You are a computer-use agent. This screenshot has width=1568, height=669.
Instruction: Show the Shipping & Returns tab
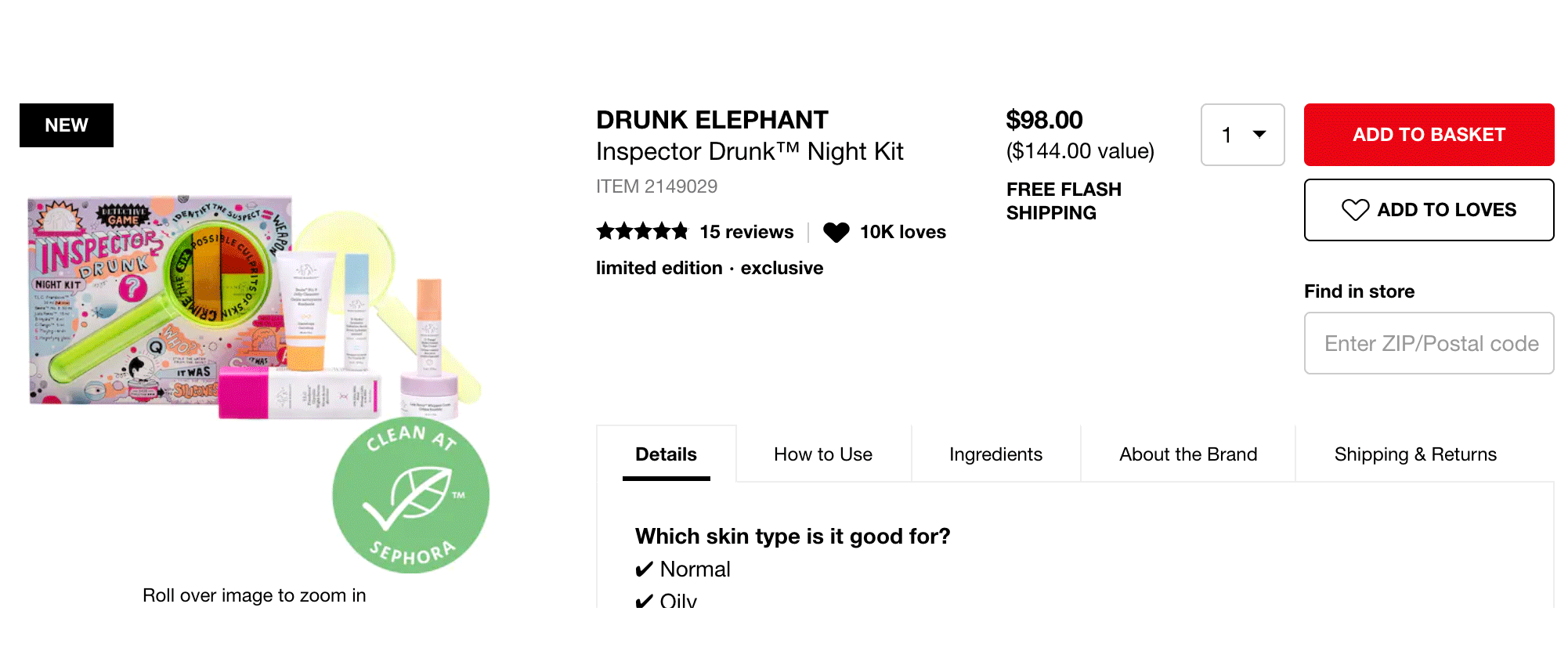coord(1414,454)
